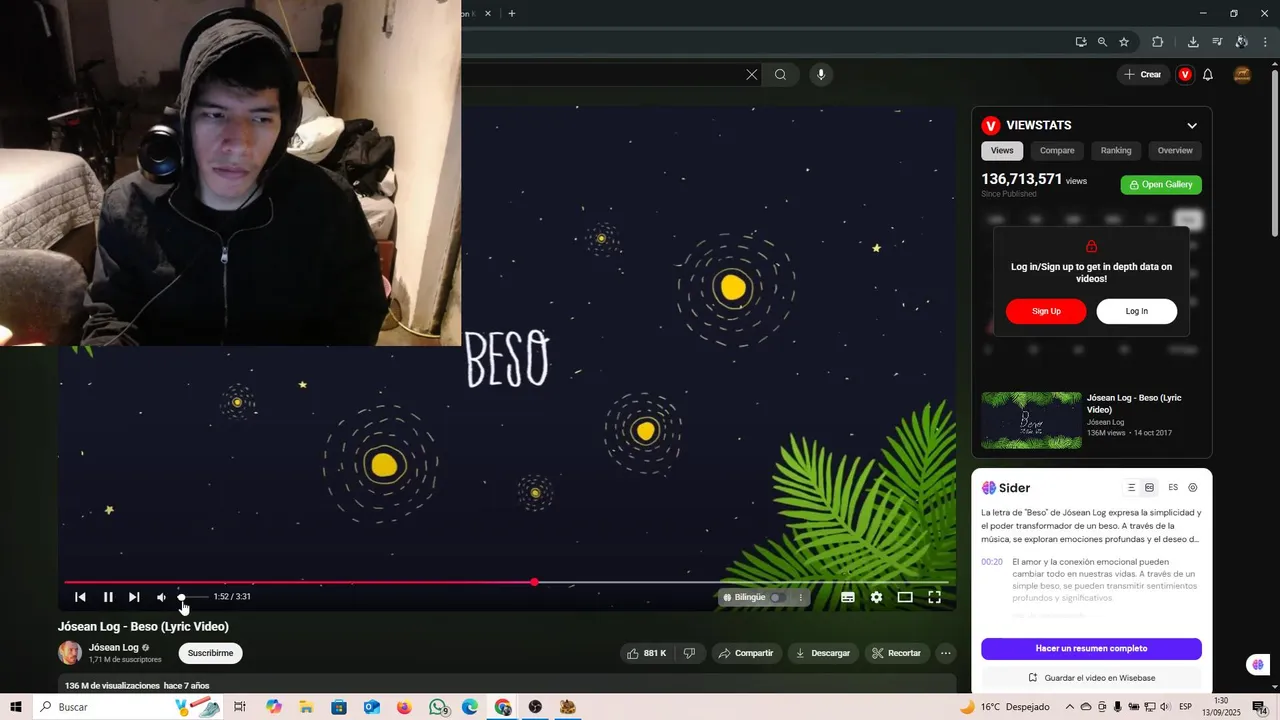Click the YouTube search magnifier button
This screenshot has height=720, width=1280.
tap(780, 74)
